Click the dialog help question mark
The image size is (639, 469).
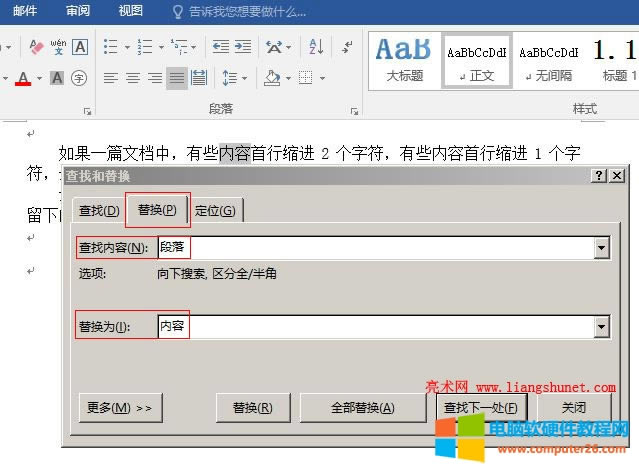tap(599, 176)
